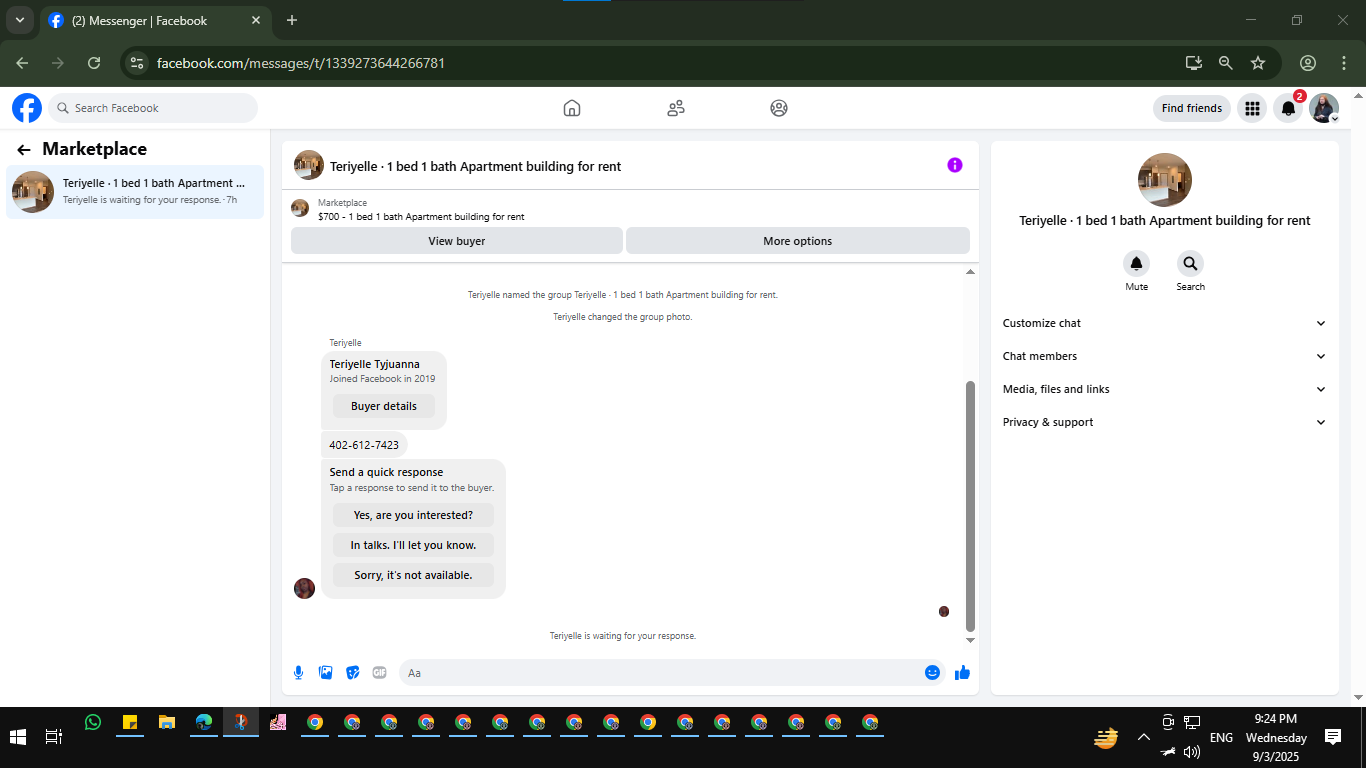Open the large group photo in right panel
The image size is (1366, 768).
1165,180
